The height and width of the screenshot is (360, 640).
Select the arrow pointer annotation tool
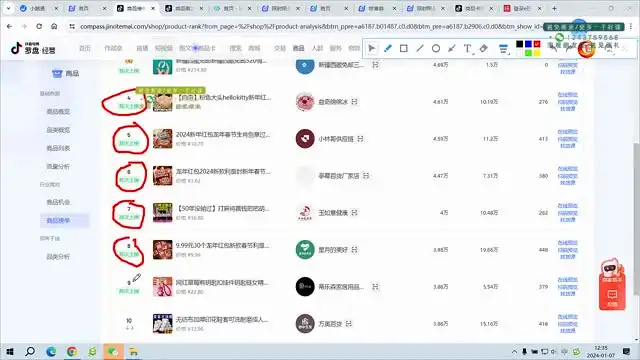(x=371, y=48)
